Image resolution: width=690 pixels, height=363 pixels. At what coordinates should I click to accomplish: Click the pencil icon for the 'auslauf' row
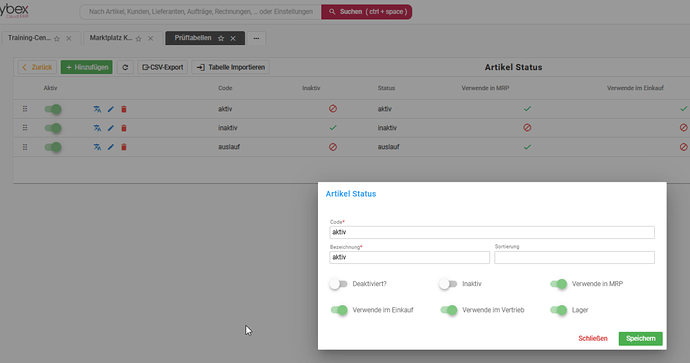(110, 147)
